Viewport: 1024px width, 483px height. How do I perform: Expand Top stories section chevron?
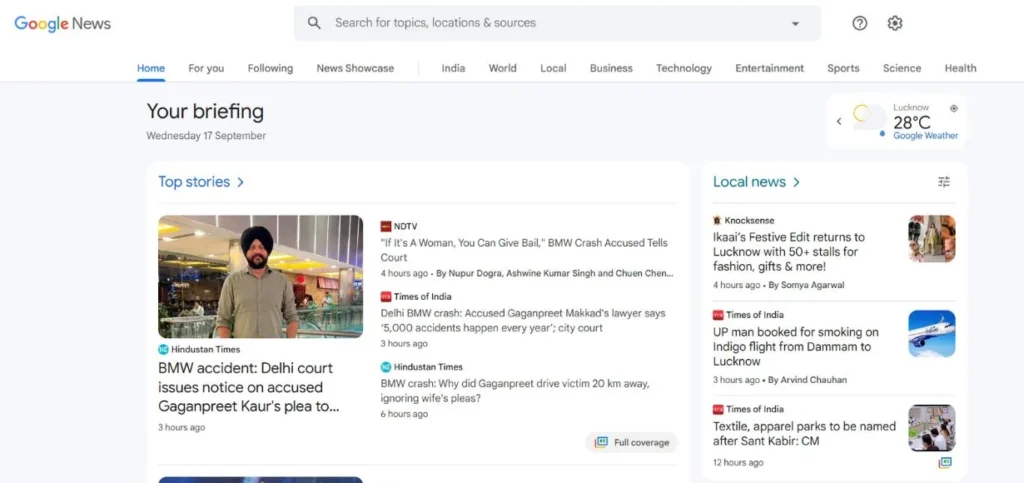241,182
